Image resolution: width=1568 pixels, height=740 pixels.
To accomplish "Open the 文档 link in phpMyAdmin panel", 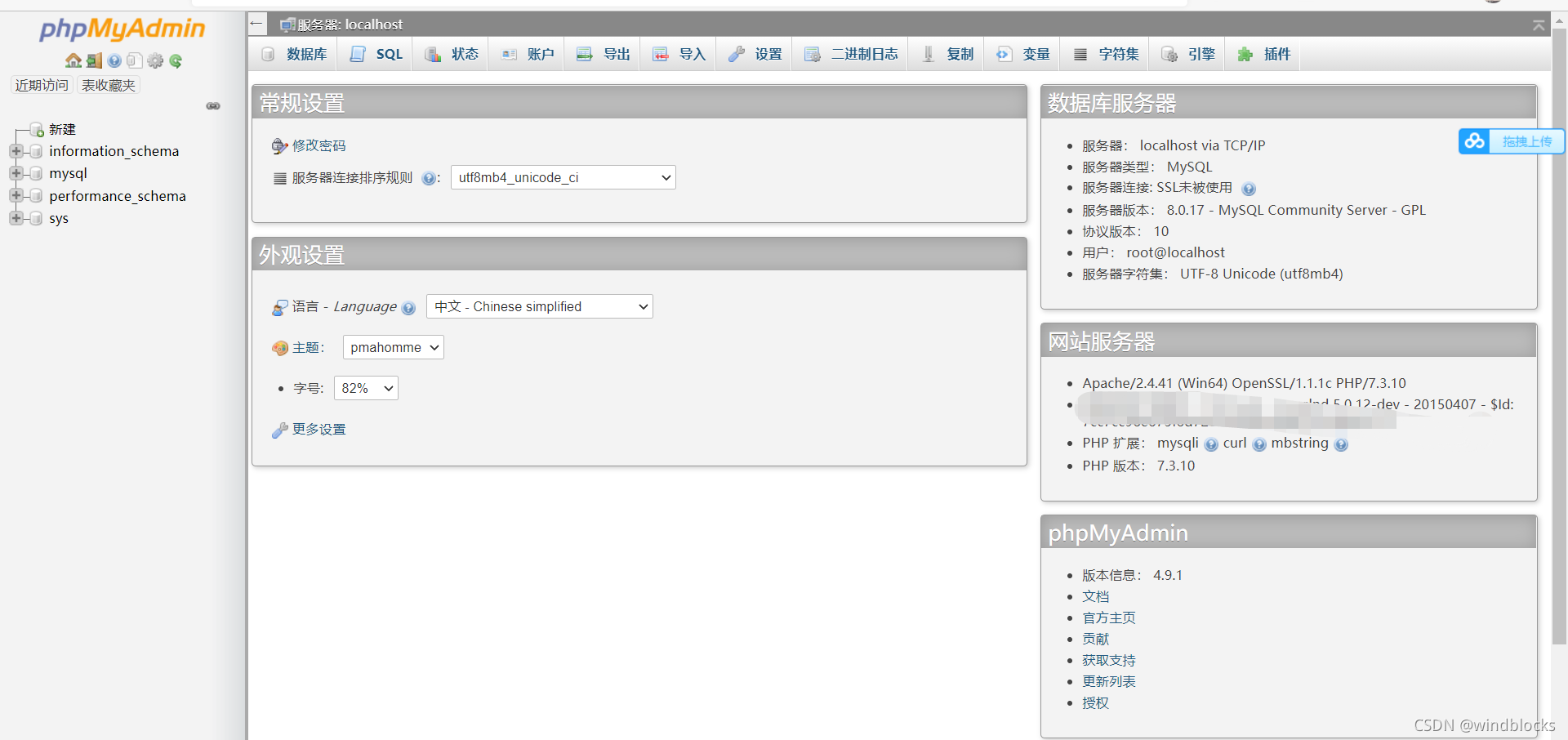I will tap(1095, 596).
